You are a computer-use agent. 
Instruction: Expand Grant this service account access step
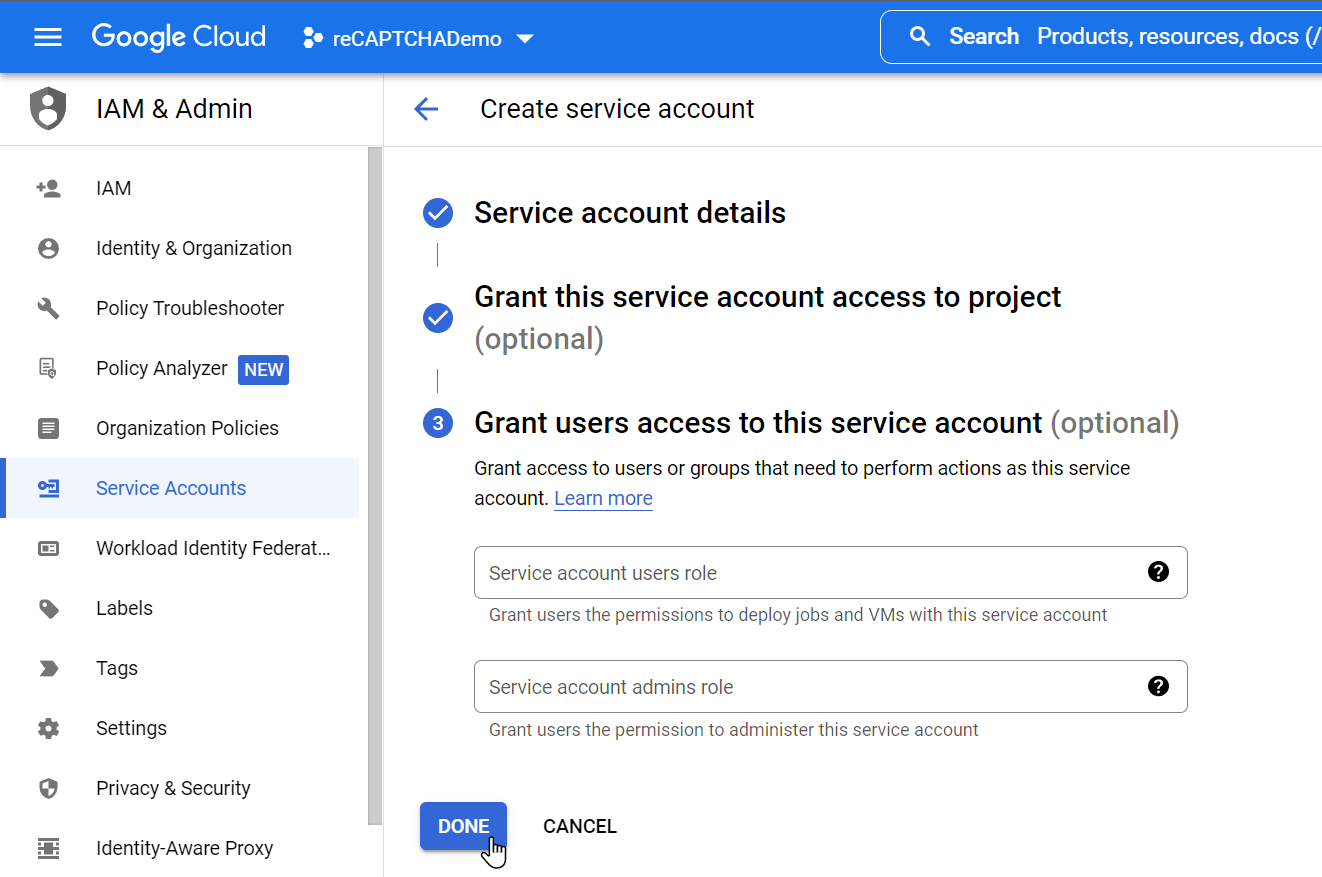[768, 318]
